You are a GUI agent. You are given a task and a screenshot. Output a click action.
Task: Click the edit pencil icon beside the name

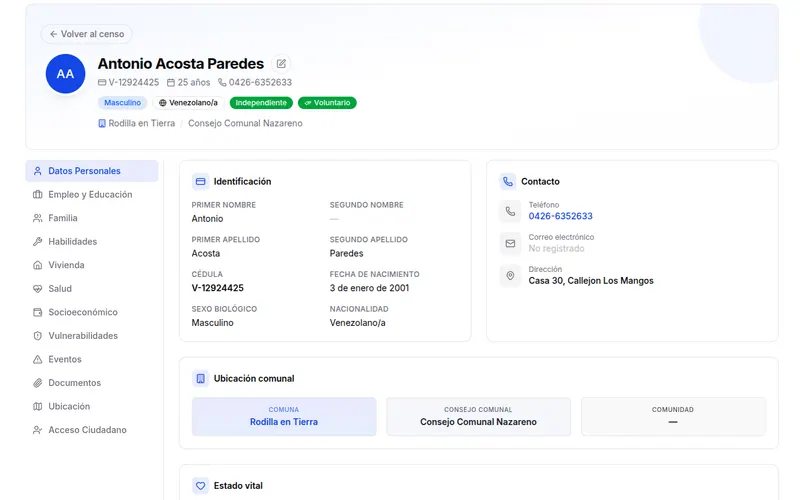coord(281,64)
